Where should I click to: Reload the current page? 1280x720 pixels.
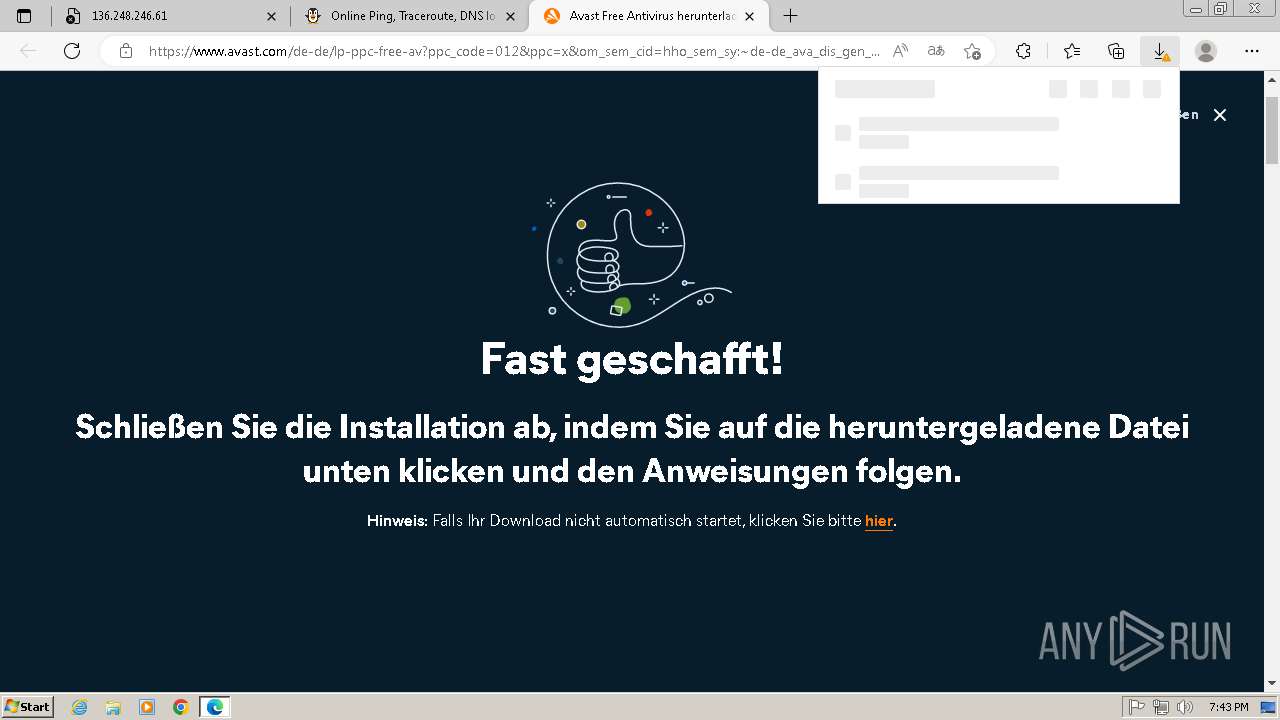[x=72, y=51]
